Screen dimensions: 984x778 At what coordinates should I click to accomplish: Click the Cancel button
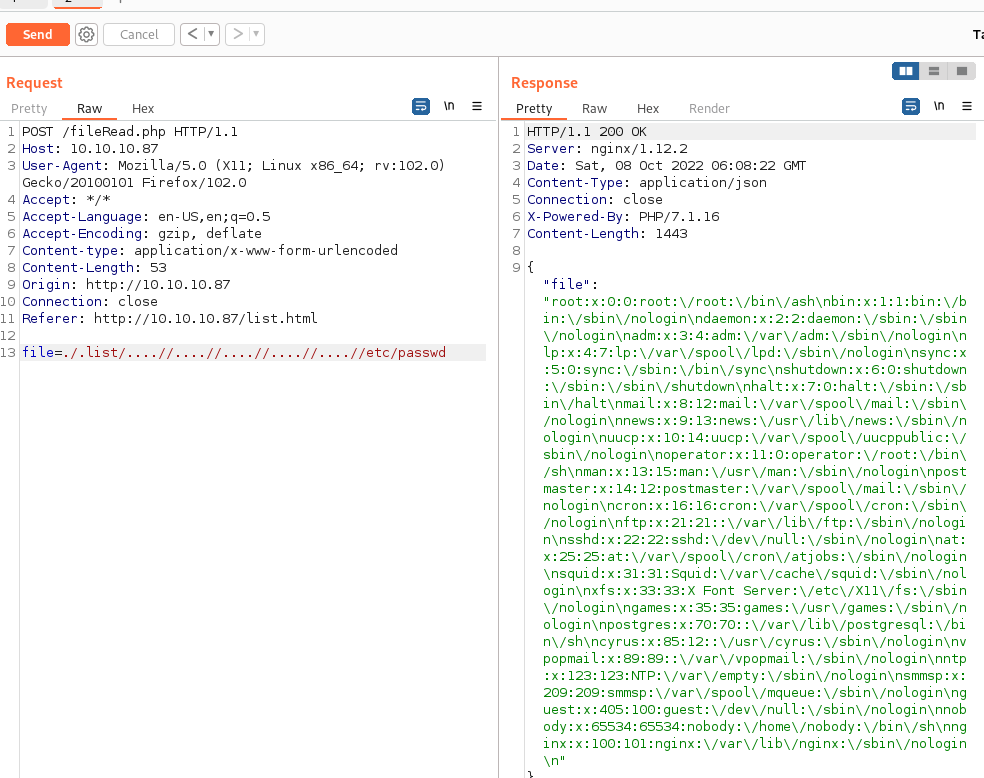[x=139, y=35]
